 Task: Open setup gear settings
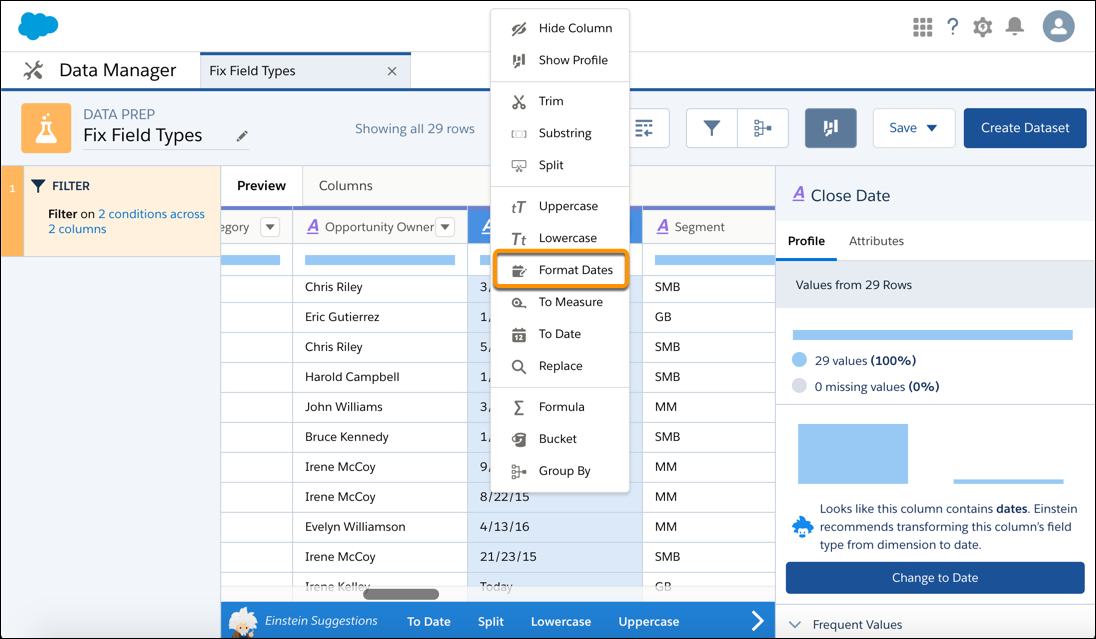tap(983, 27)
